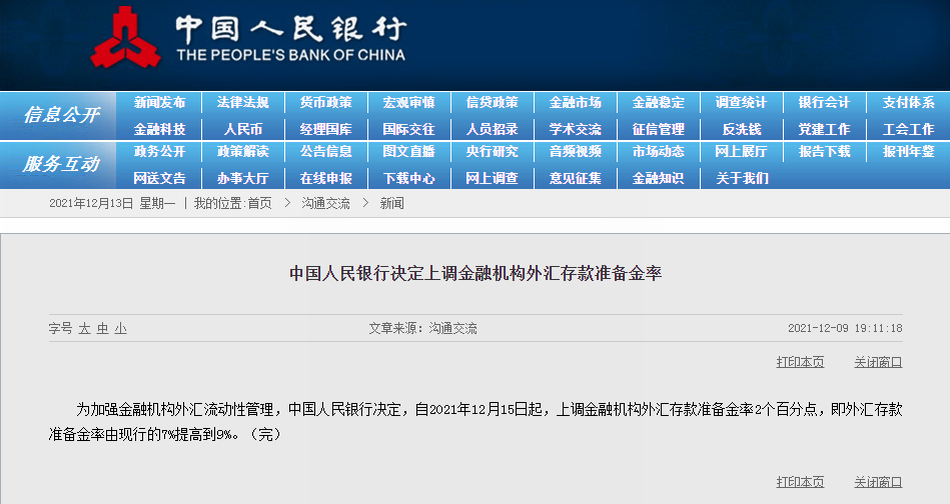This screenshot has width=950, height=504.
Task: Set font size to 大
Action: point(84,328)
